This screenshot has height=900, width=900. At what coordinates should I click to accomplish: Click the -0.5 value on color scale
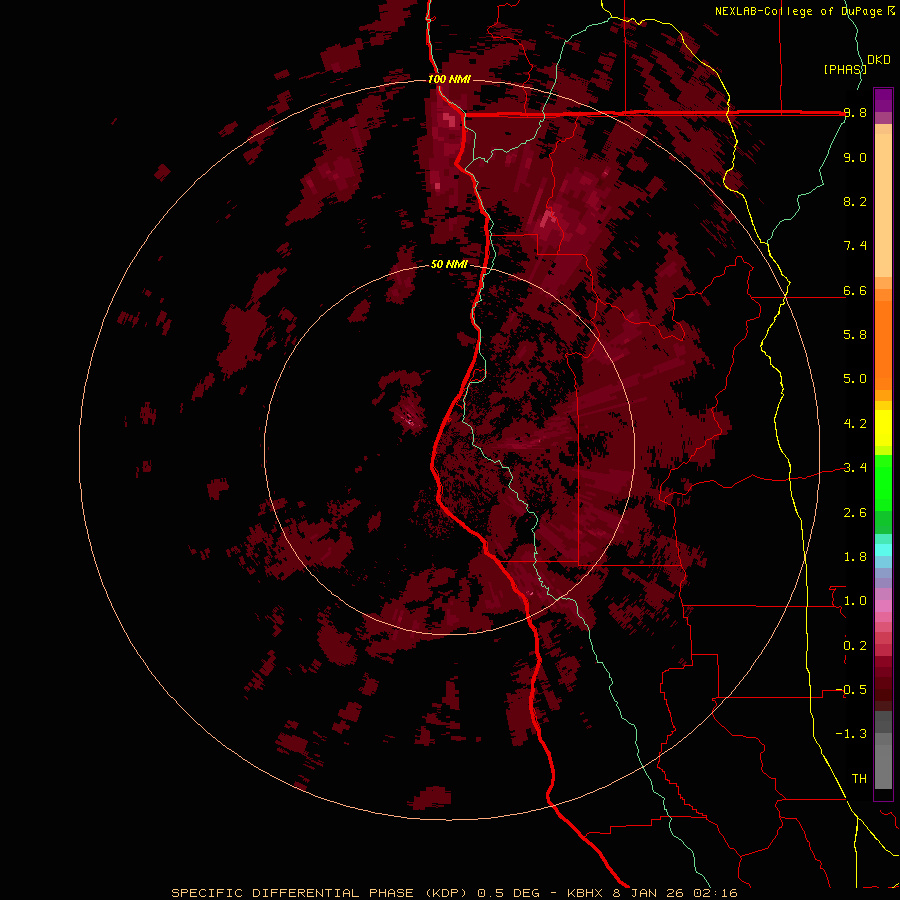tap(851, 690)
